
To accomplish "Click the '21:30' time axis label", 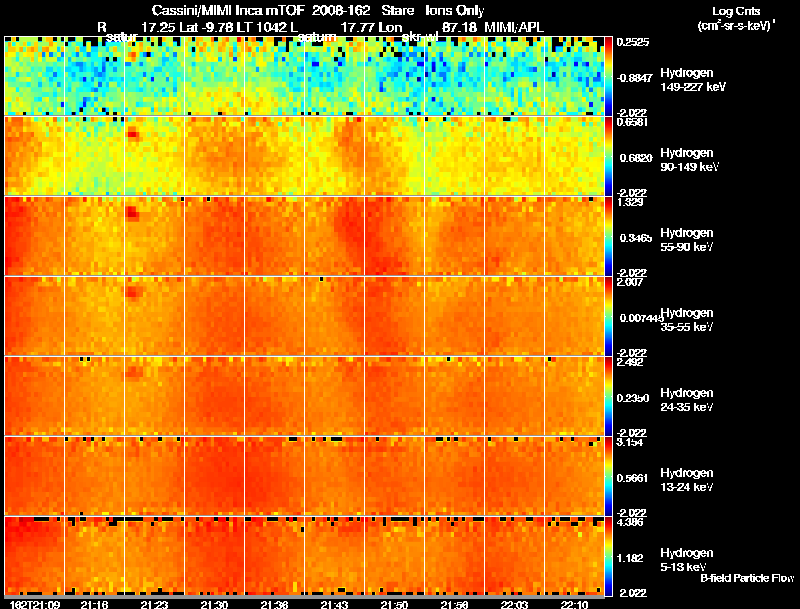I will coord(214,604).
